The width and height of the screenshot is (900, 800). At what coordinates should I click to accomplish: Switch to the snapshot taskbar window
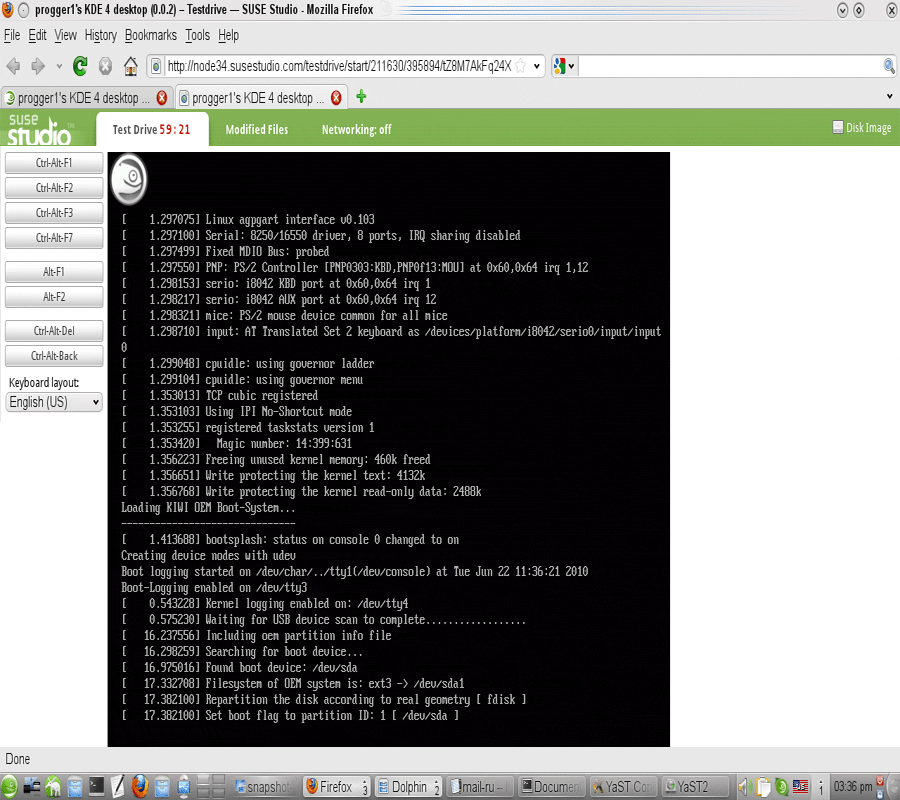[x=263, y=787]
